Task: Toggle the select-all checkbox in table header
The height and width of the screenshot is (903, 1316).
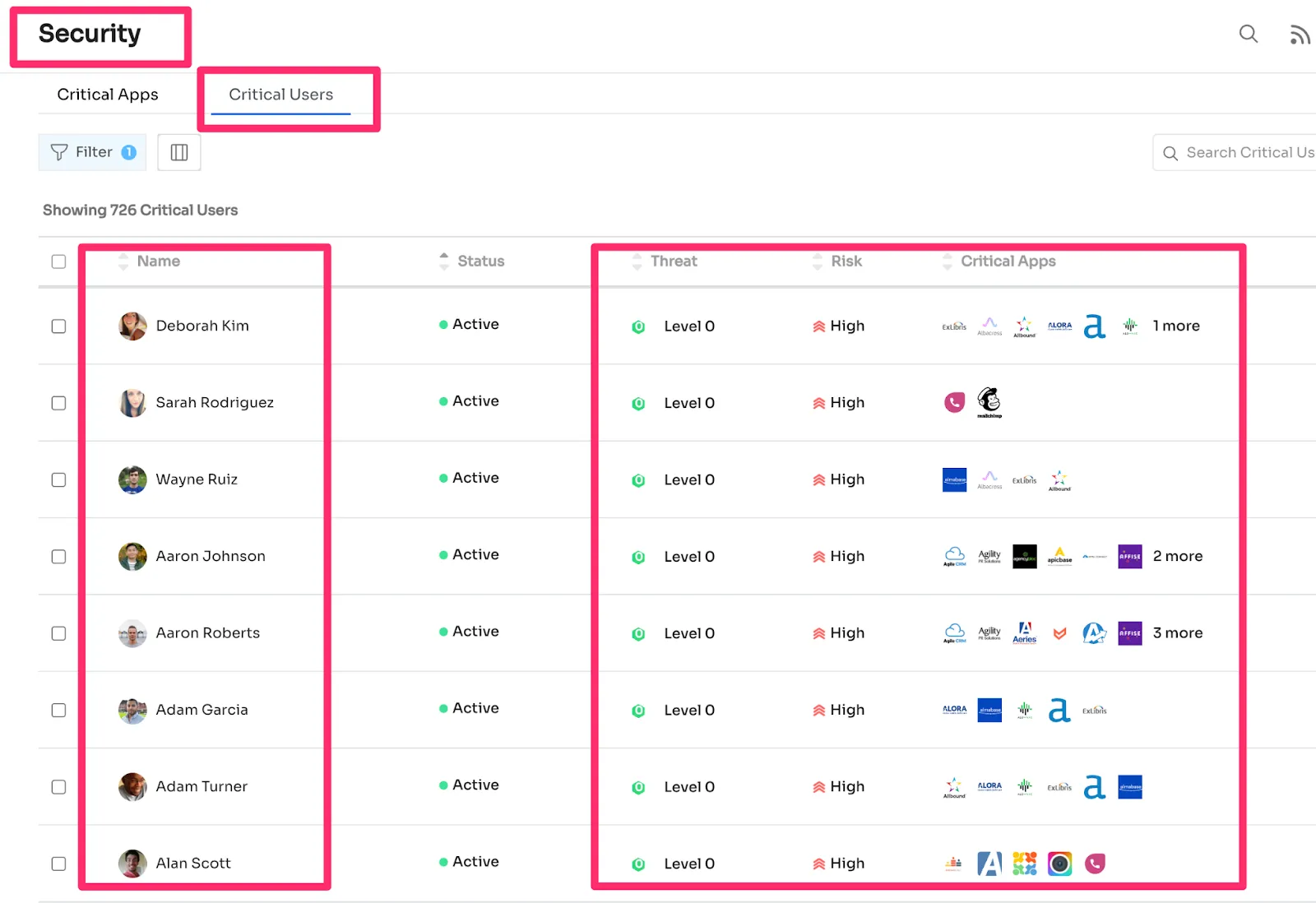Action: [x=58, y=262]
